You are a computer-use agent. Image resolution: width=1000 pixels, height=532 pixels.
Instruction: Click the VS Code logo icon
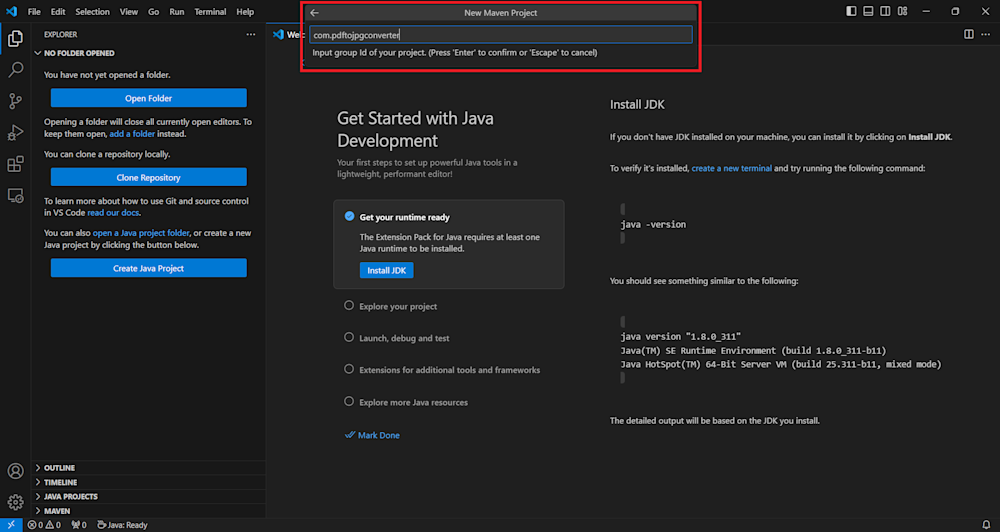click(11, 11)
